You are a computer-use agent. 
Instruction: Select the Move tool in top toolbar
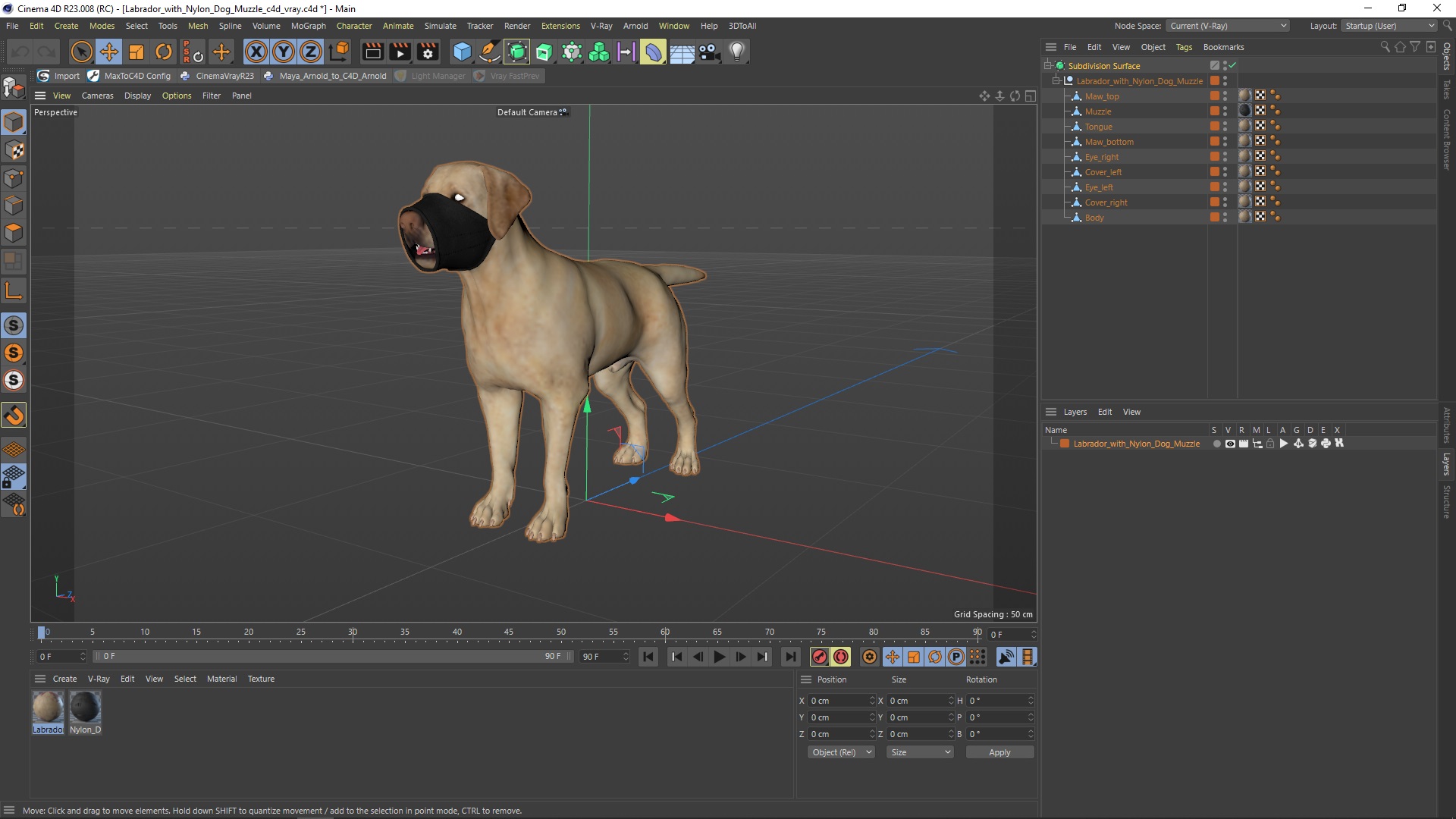[109, 52]
